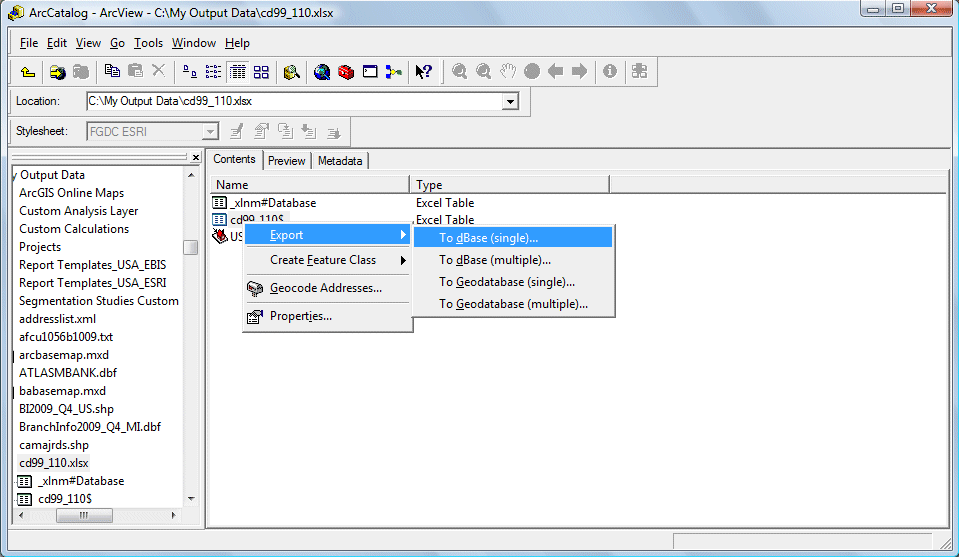This screenshot has width=959, height=557.
Task: Choose To dBase (single) export option
Action: 513,238
